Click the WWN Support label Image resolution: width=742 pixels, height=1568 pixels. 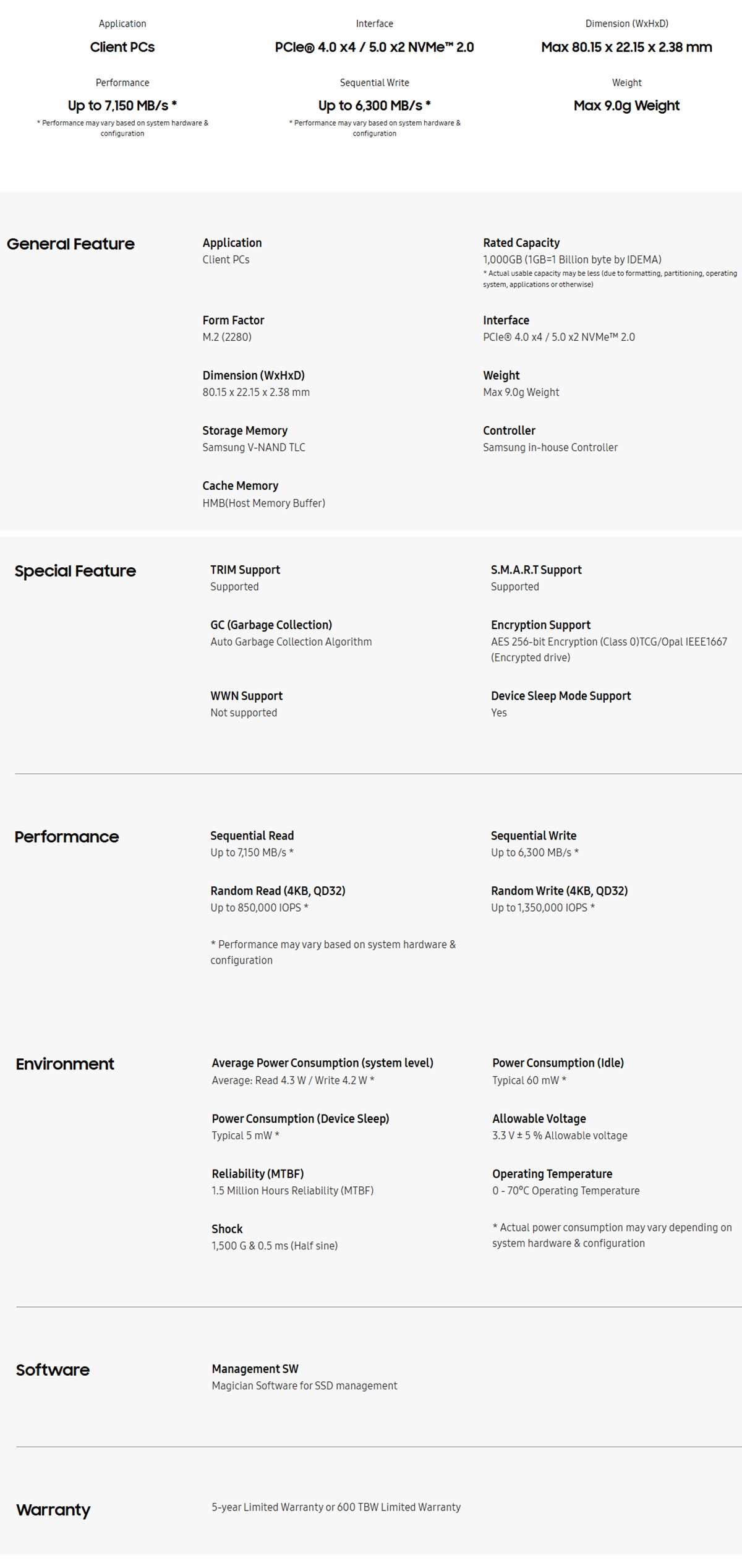pyautogui.click(x=246, y=696)
